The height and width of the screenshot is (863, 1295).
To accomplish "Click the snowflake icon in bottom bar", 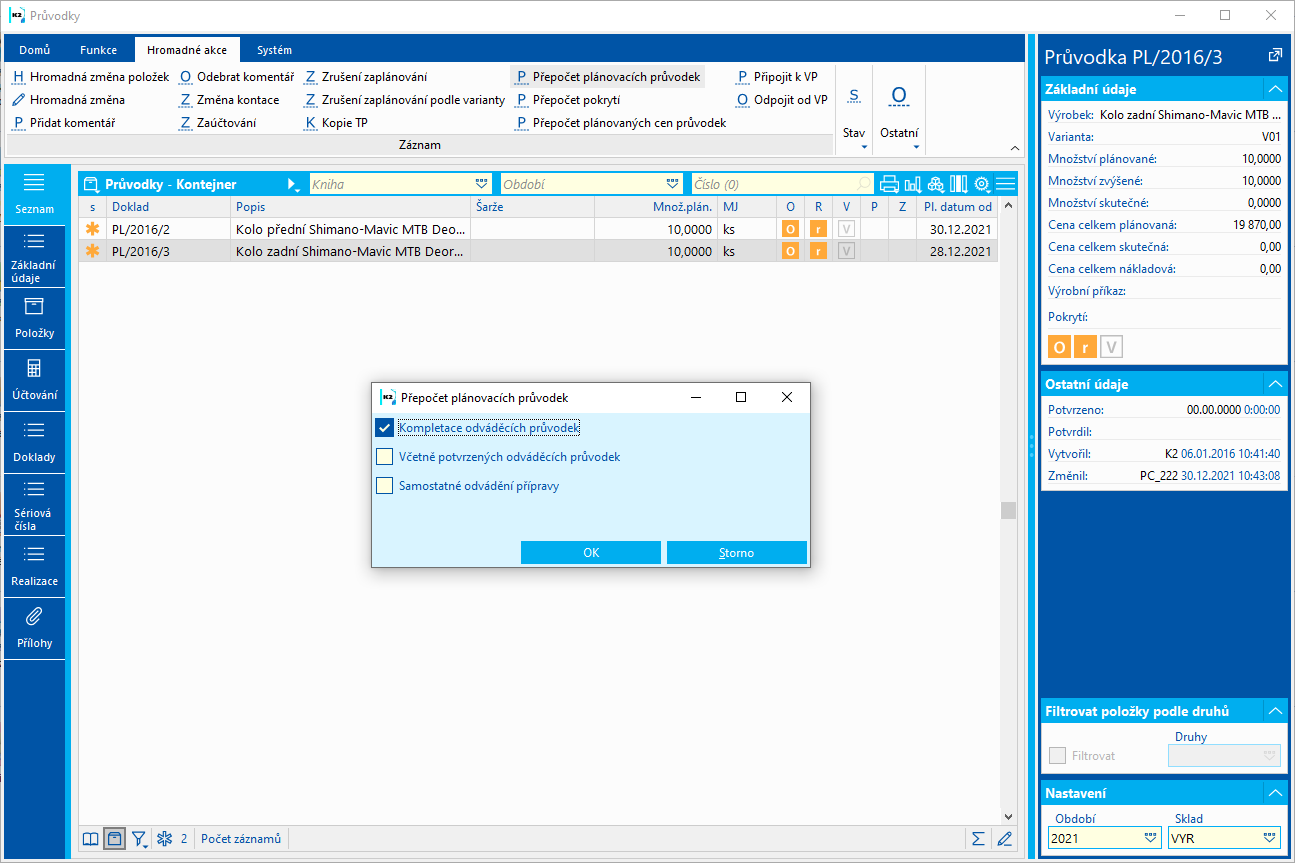I will click(165, 838).
